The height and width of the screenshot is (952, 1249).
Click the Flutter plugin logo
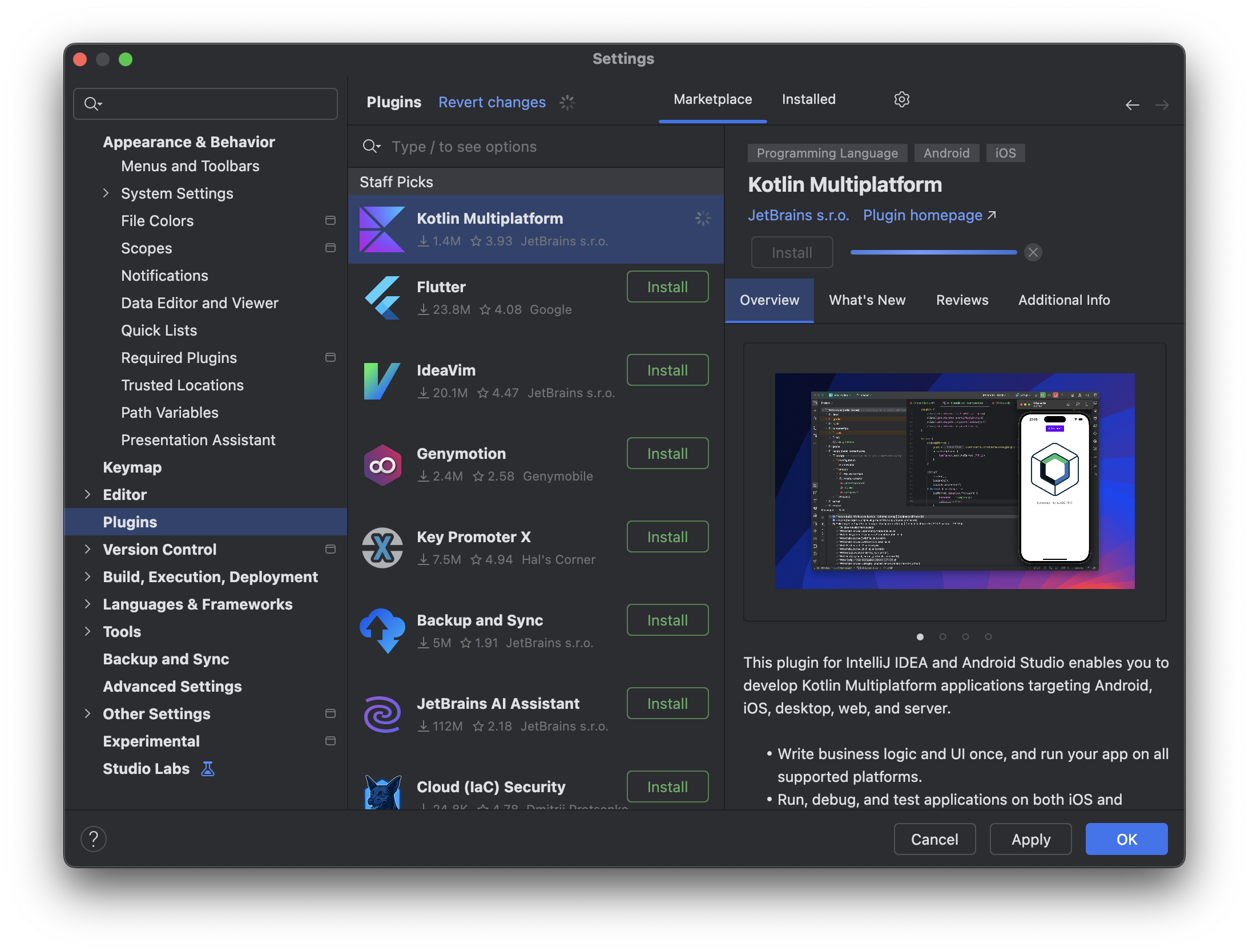382,298
